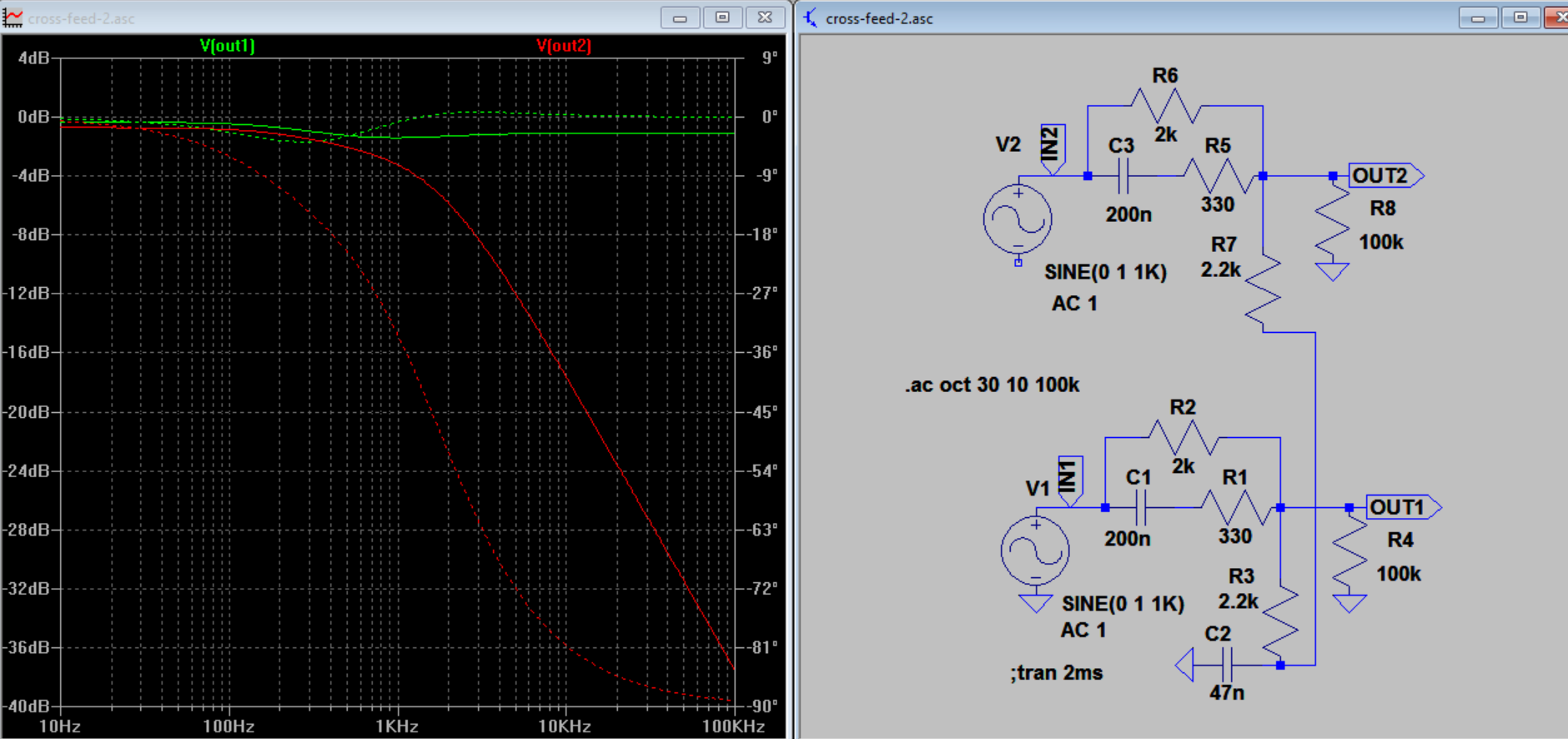
Task: Minimize the schematic window
Action: click(1478, 18)
